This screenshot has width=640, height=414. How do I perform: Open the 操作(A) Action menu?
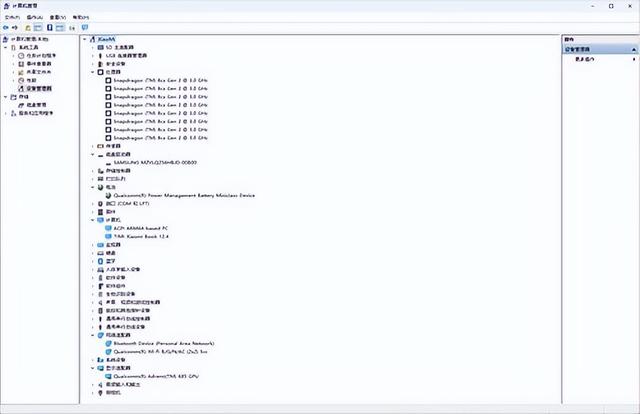coord(35,17)
